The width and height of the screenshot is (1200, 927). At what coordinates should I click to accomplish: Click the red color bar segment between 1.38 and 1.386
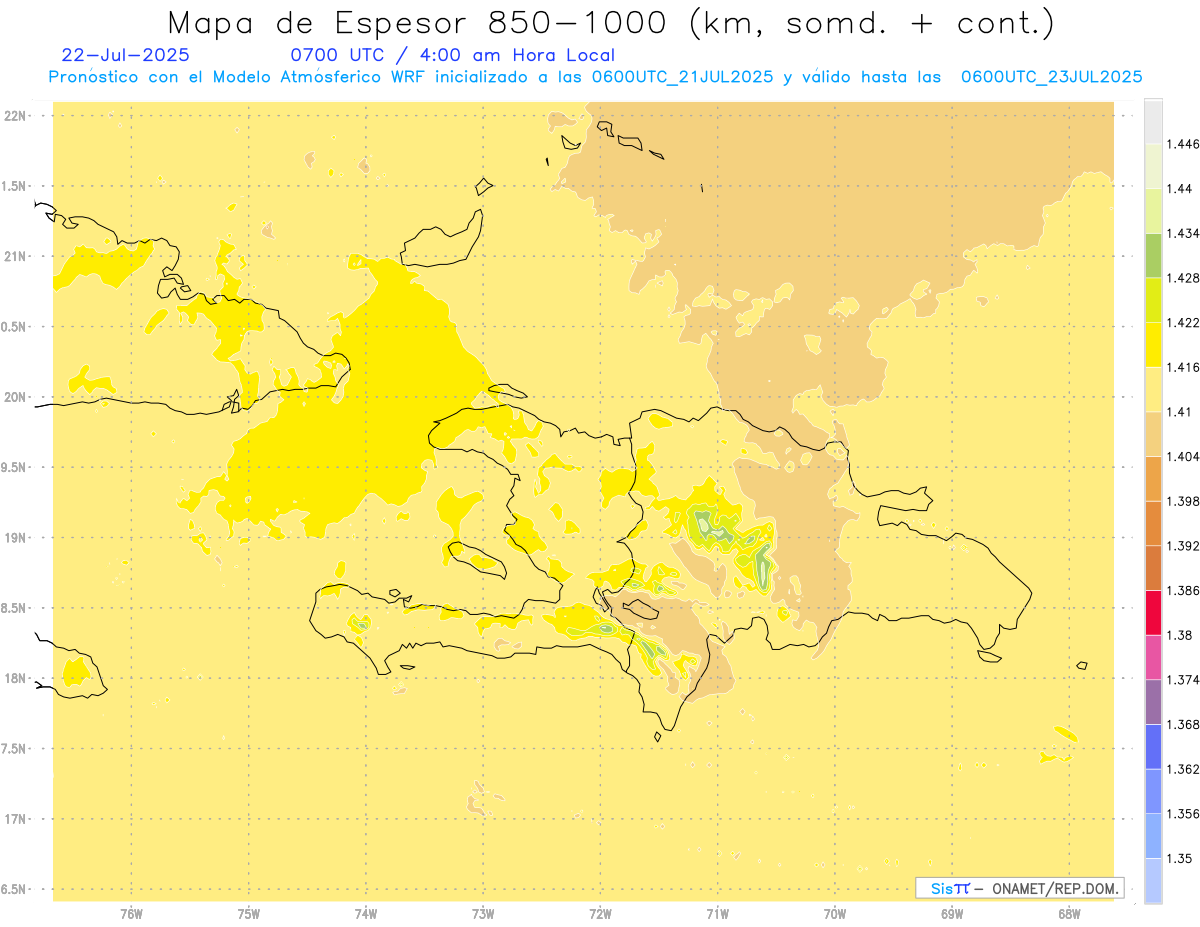tap(1153, 612)
